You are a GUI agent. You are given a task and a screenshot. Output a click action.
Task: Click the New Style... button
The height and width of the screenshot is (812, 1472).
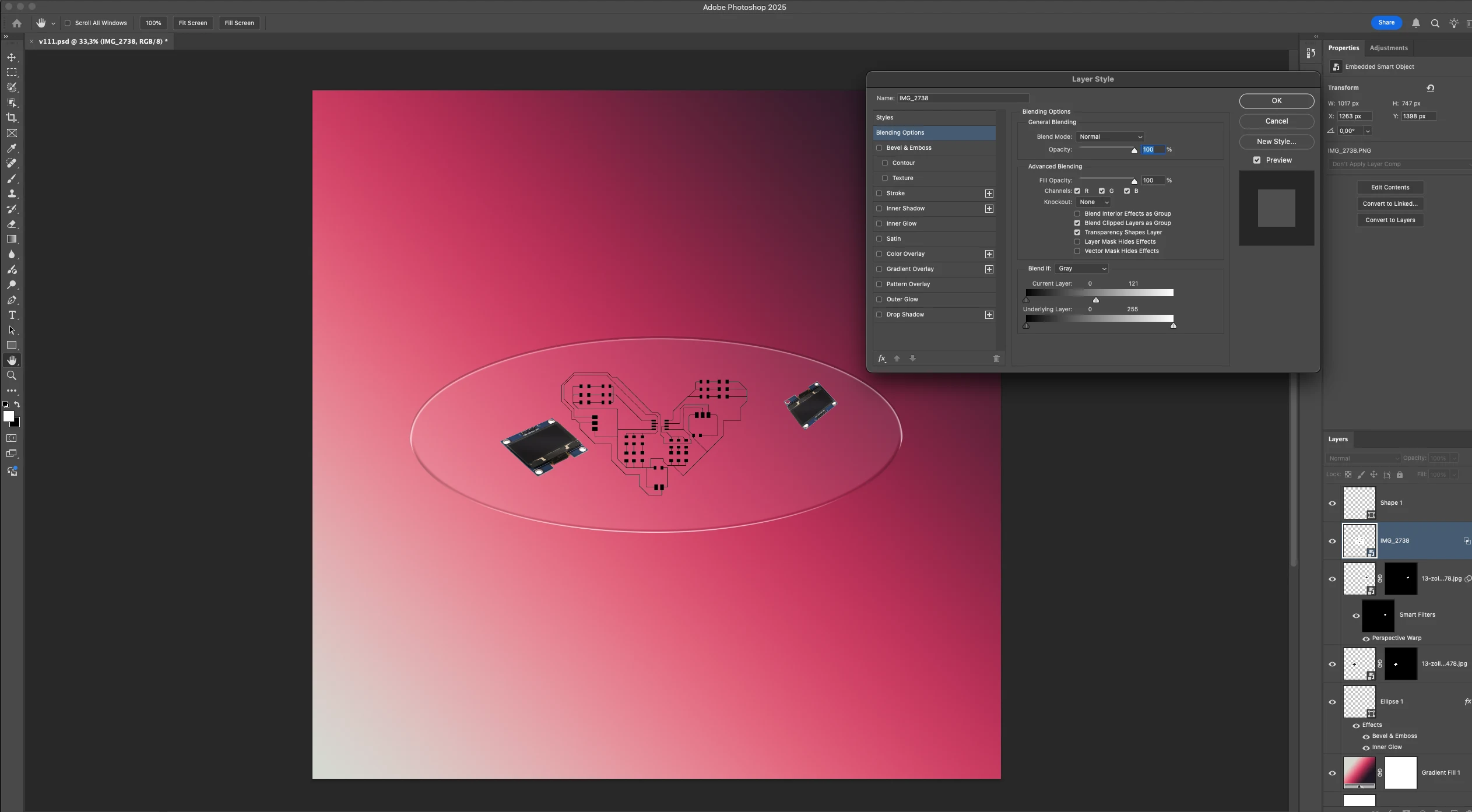click(x=1276, y=142)
